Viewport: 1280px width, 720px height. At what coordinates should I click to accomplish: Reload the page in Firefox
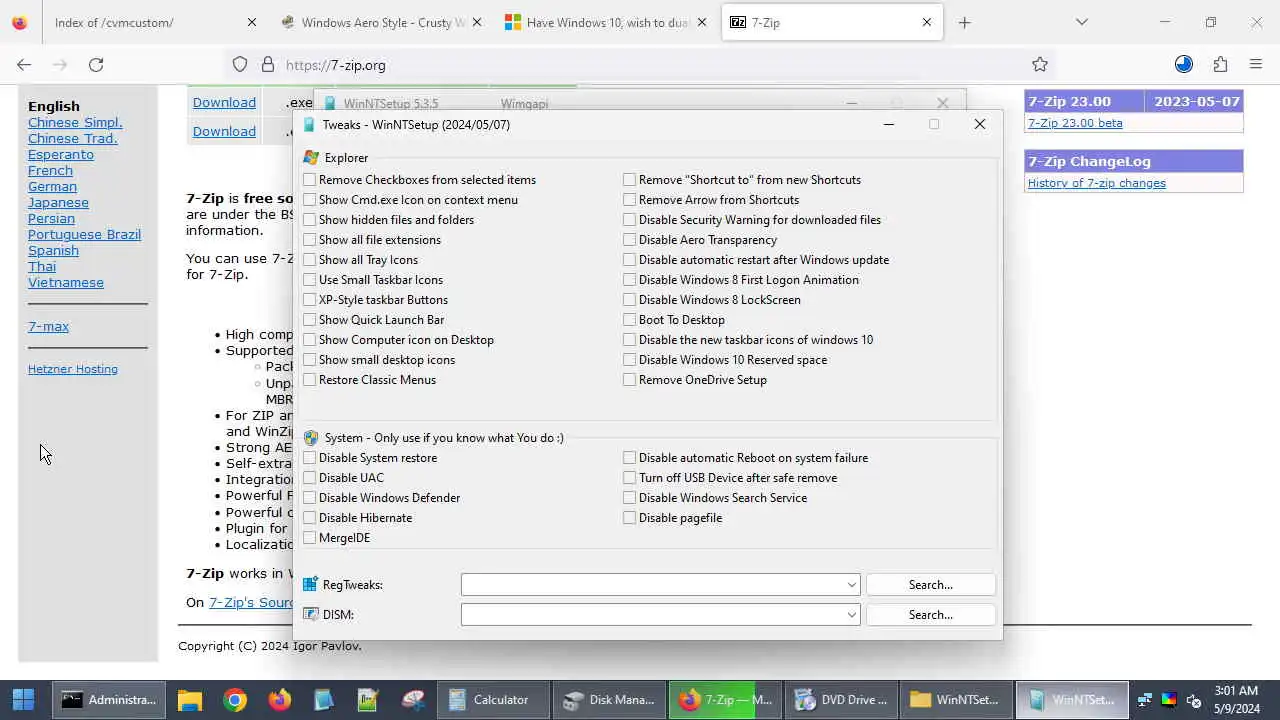point(96,65)
